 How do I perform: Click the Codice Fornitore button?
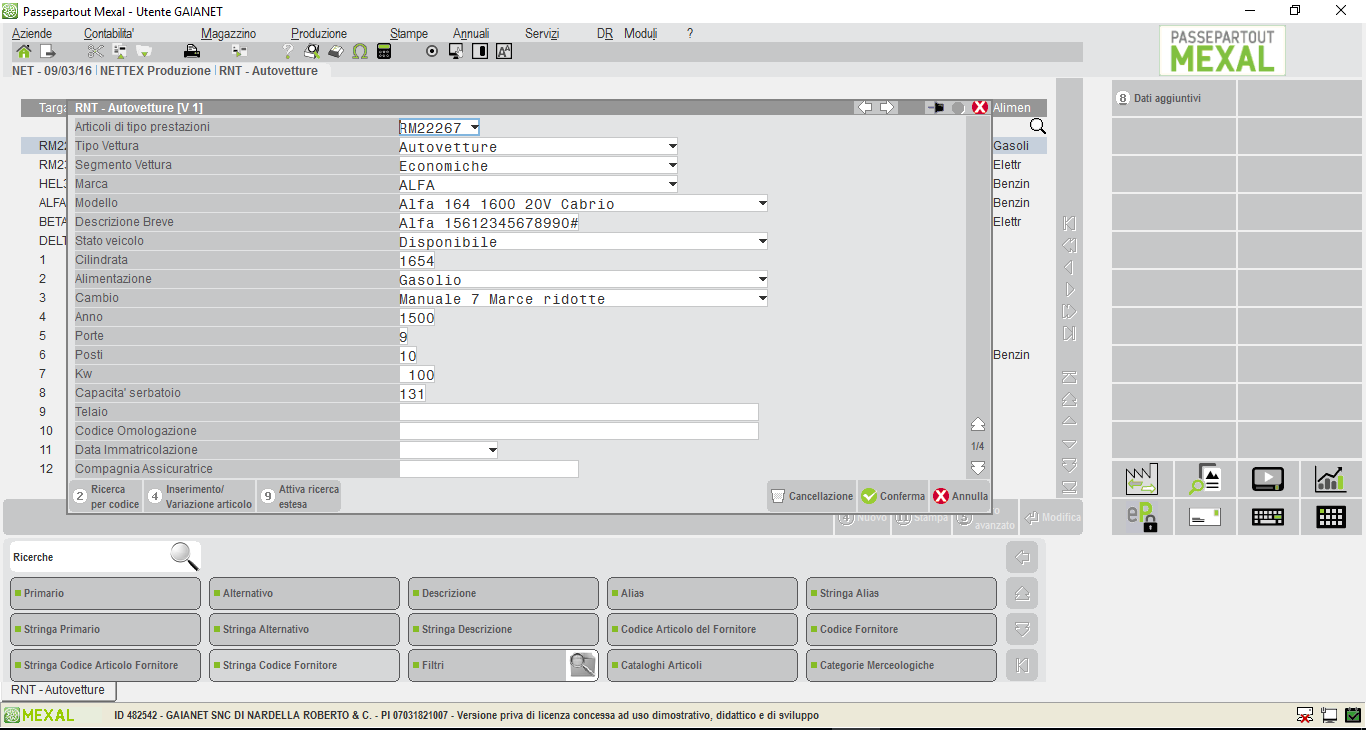point(901,629)
